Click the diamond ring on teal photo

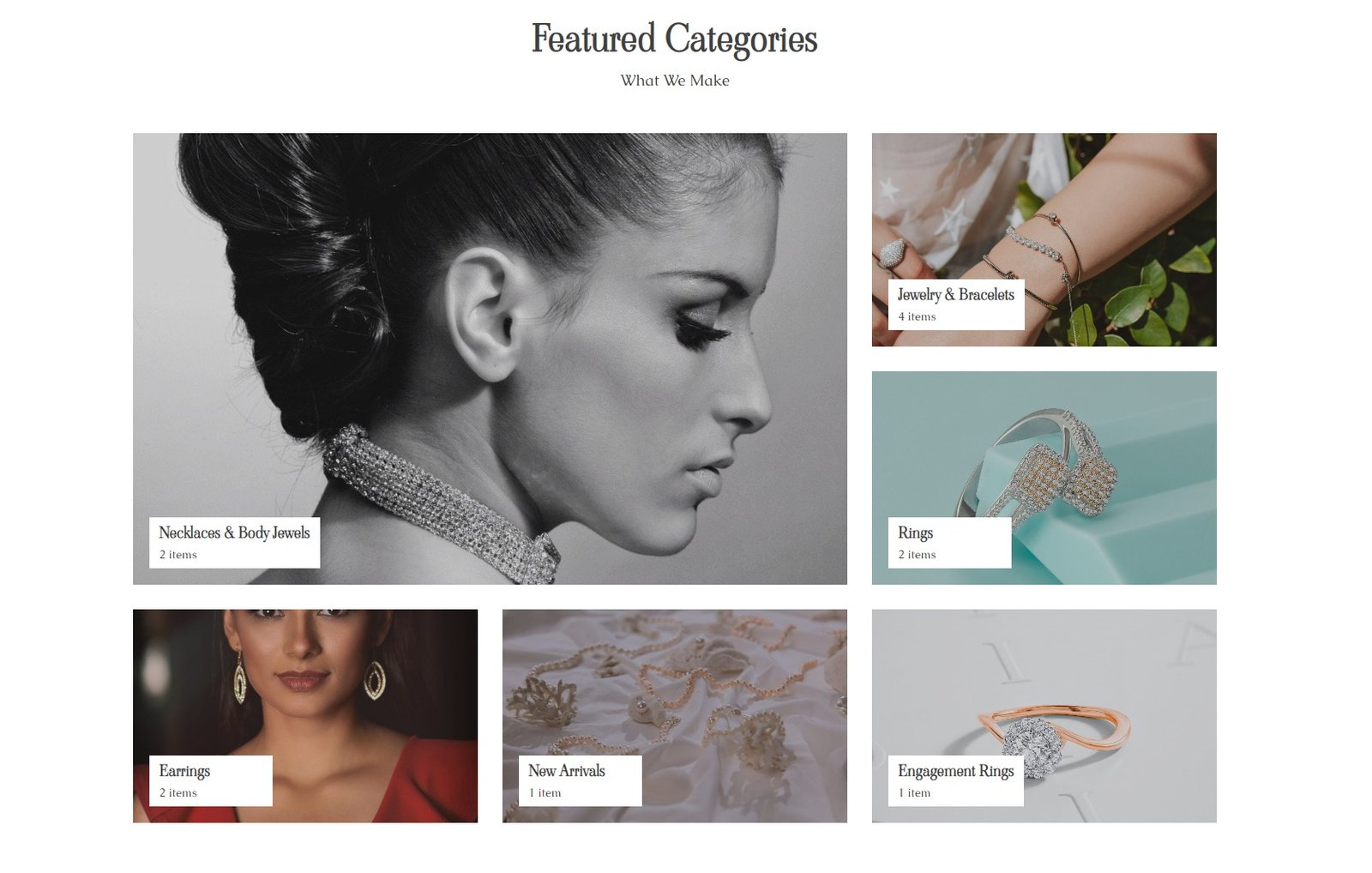[x=1044, y=478]
